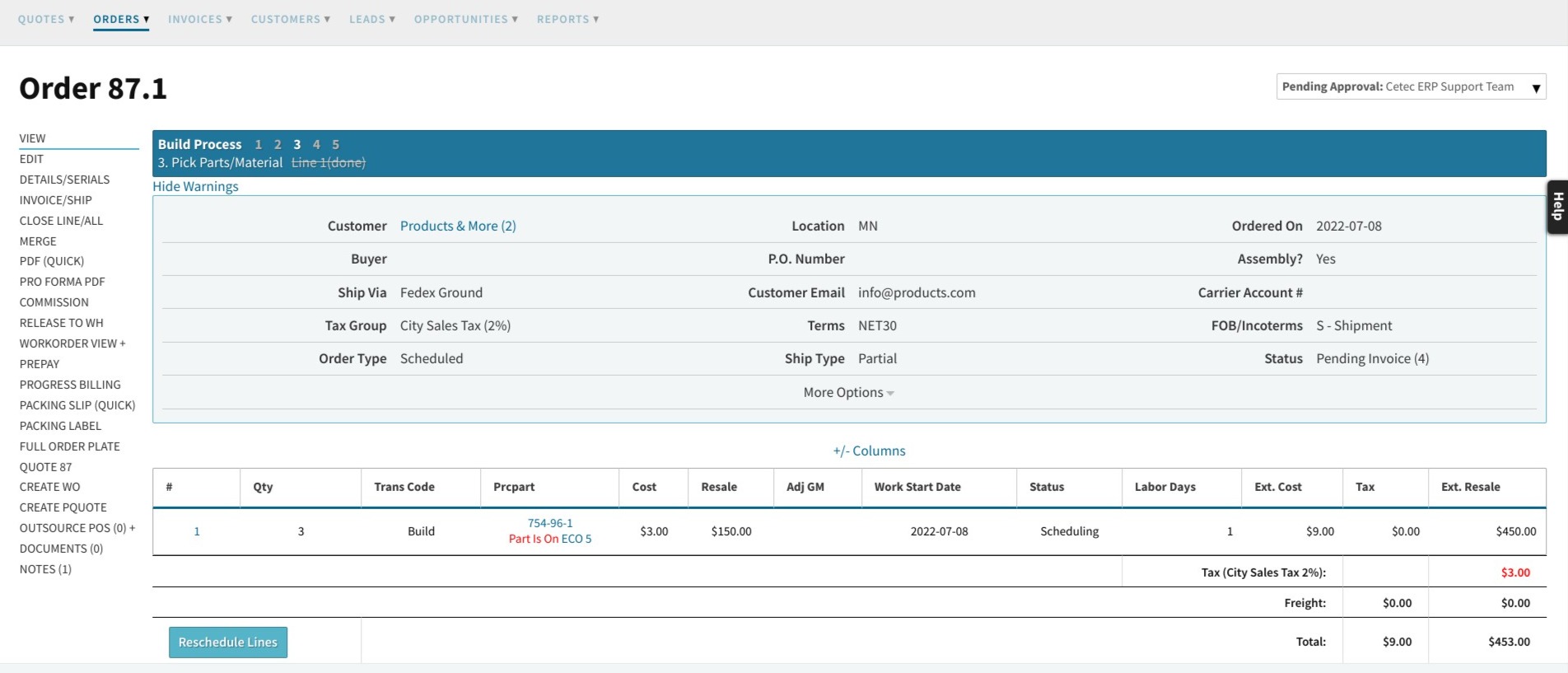The image size is (1568, 673).
Task: Open NOTES (1) in sidebar
Action: coord(45,569)
